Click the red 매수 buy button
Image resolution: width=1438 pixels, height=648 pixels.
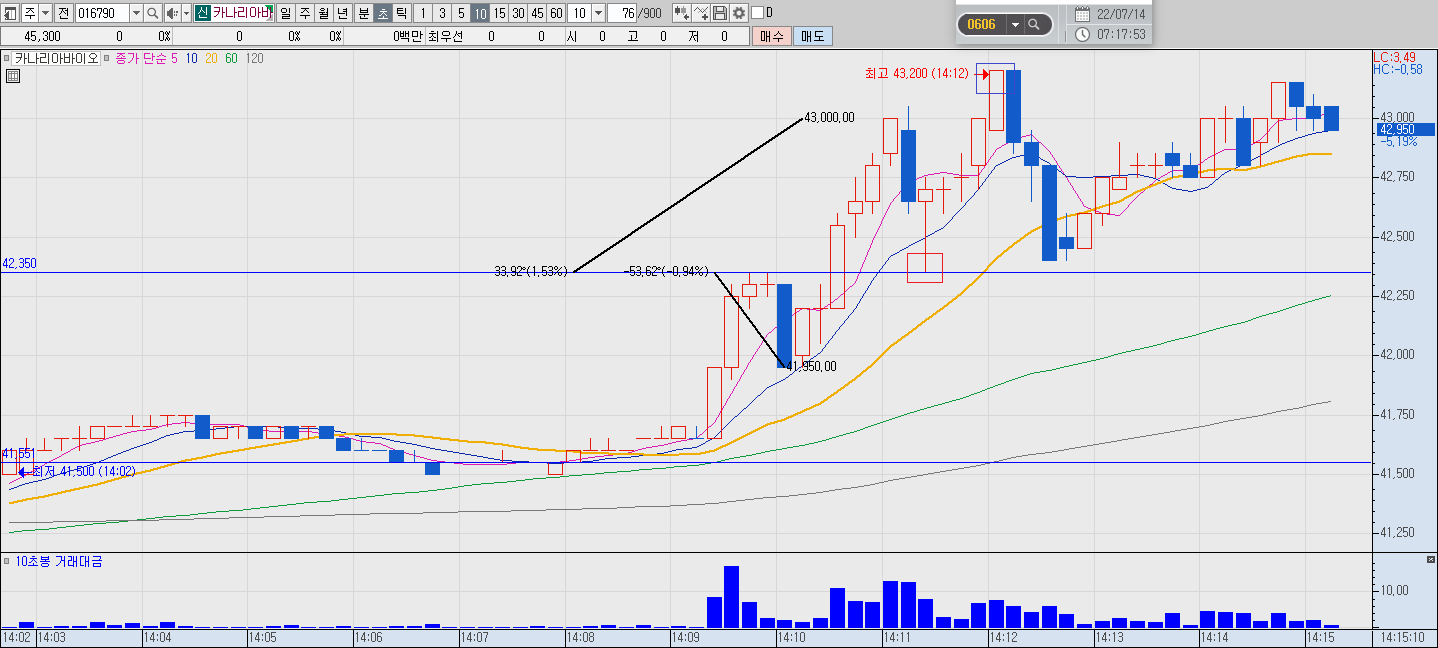coord(771,36)
